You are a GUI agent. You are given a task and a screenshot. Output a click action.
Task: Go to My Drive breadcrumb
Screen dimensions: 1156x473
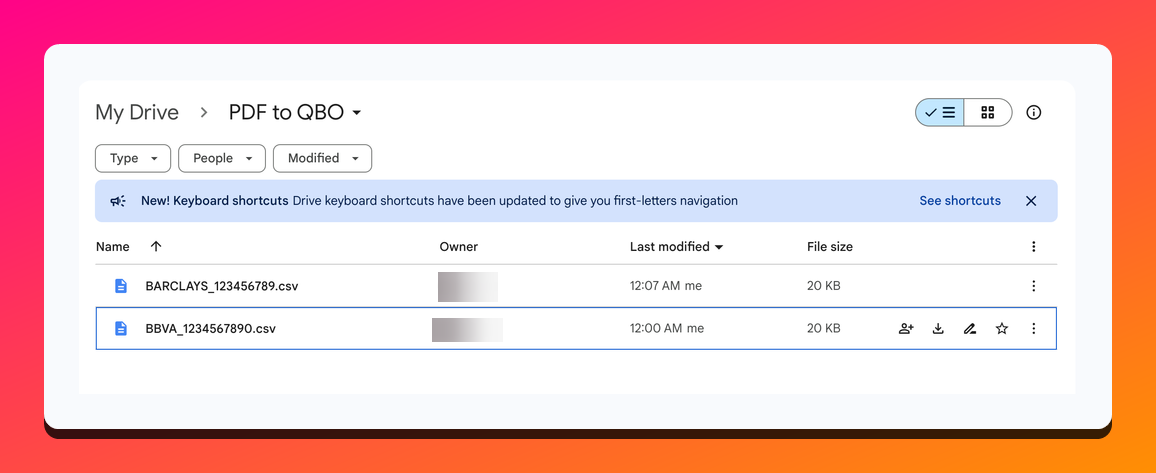point(137,113)
